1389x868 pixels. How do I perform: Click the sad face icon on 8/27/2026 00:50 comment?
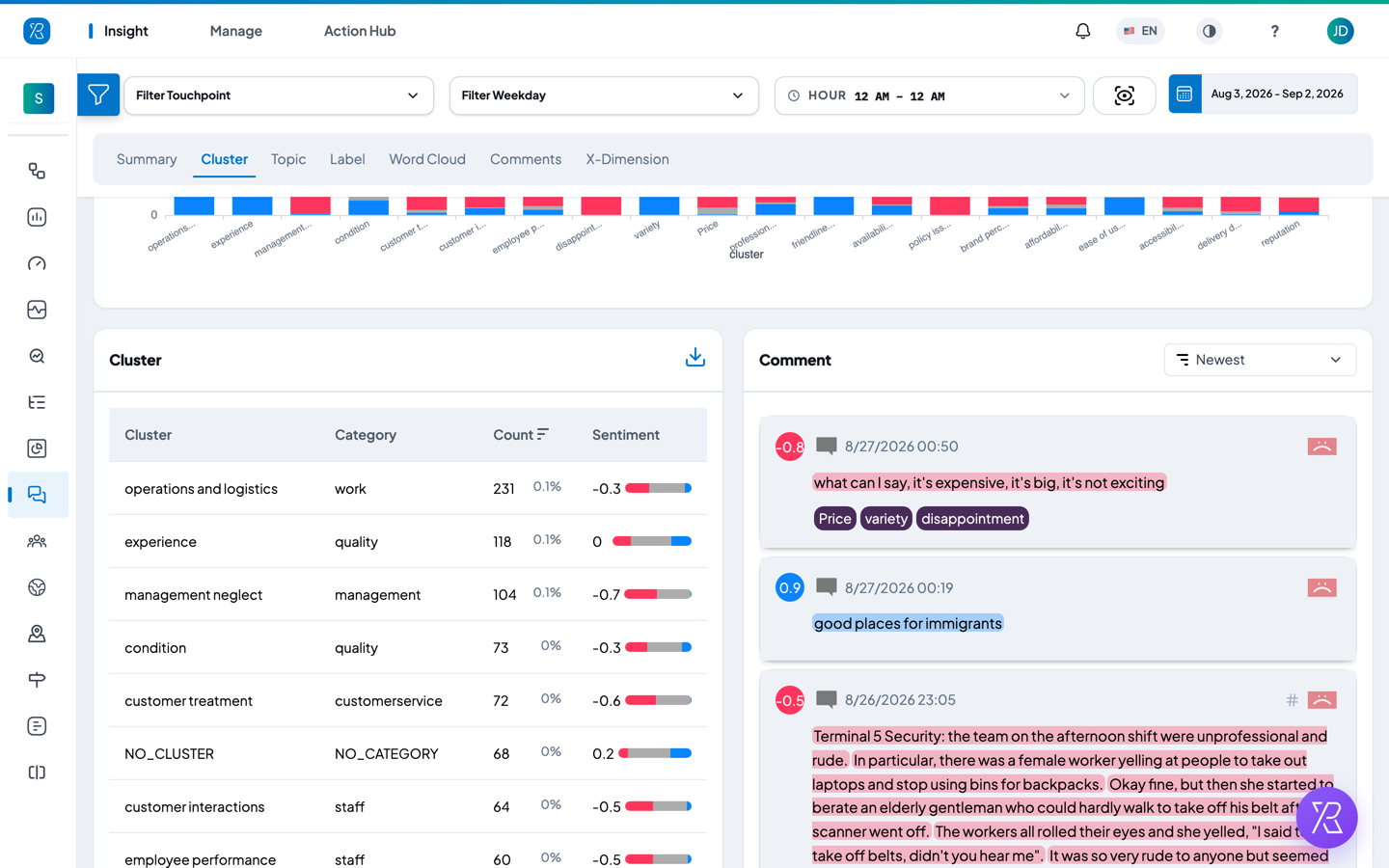(x=1321, y=446)
